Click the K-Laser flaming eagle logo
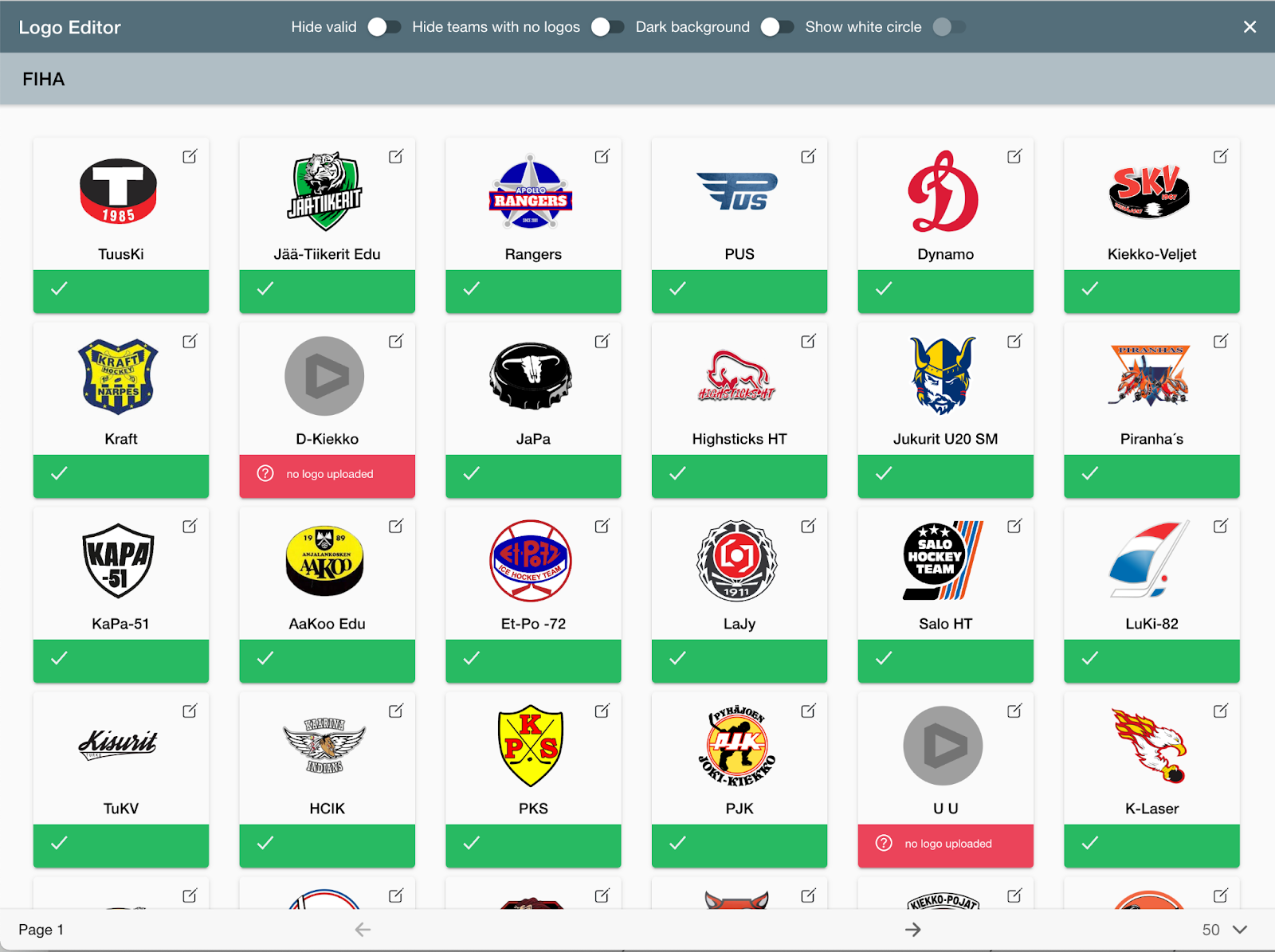Viewport: 1275px width, 952px height. (x=1149, y=746)
